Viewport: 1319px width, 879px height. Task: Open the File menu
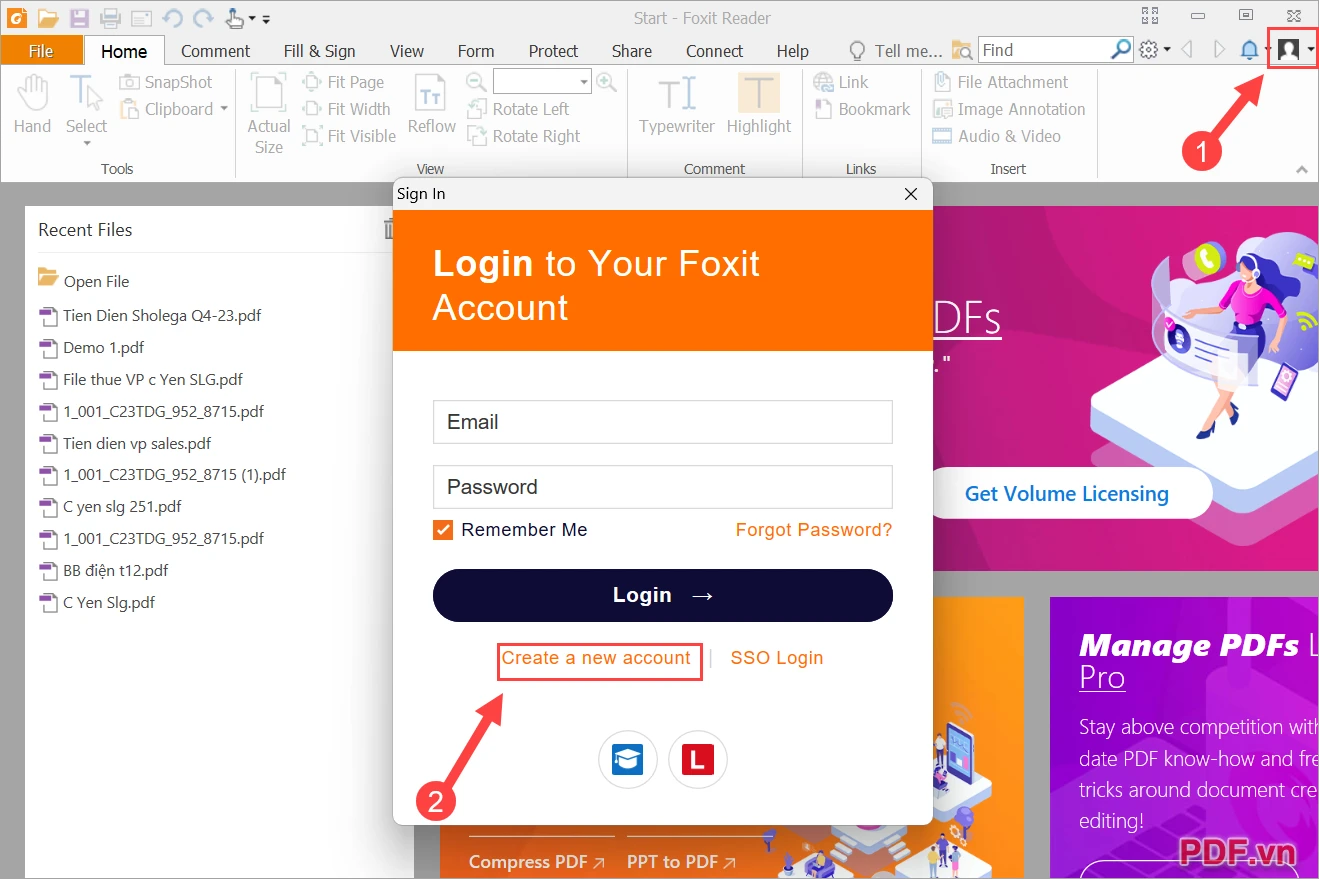(x=41, y=51)
